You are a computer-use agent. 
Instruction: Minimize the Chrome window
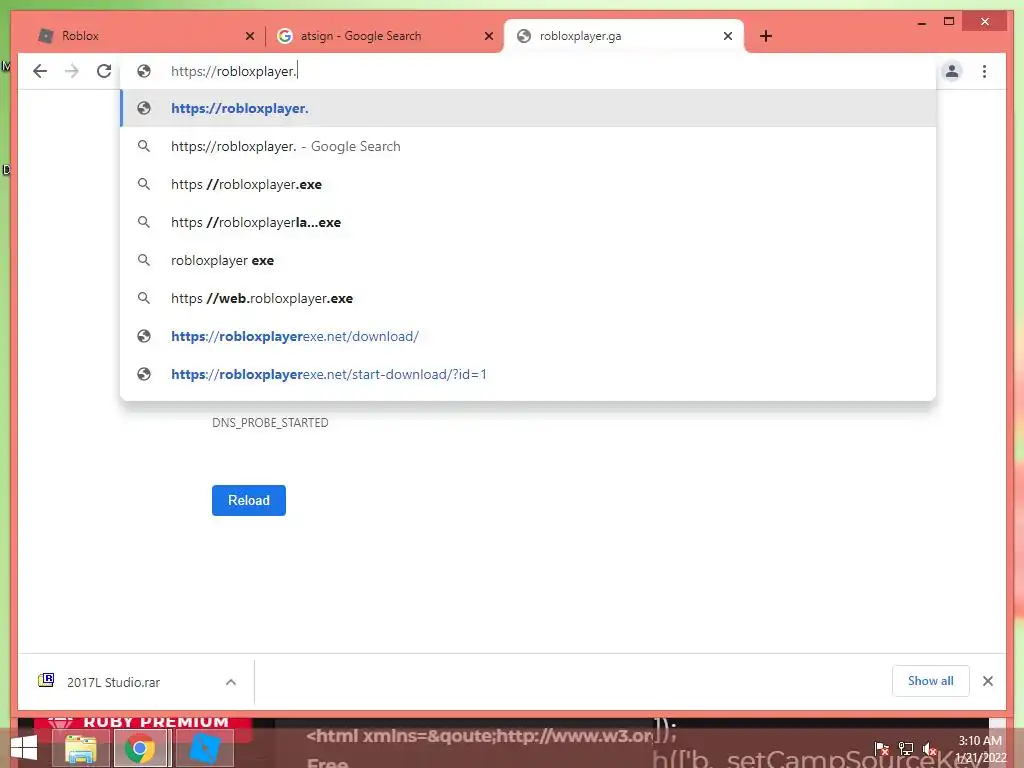(x=921, y=23)
